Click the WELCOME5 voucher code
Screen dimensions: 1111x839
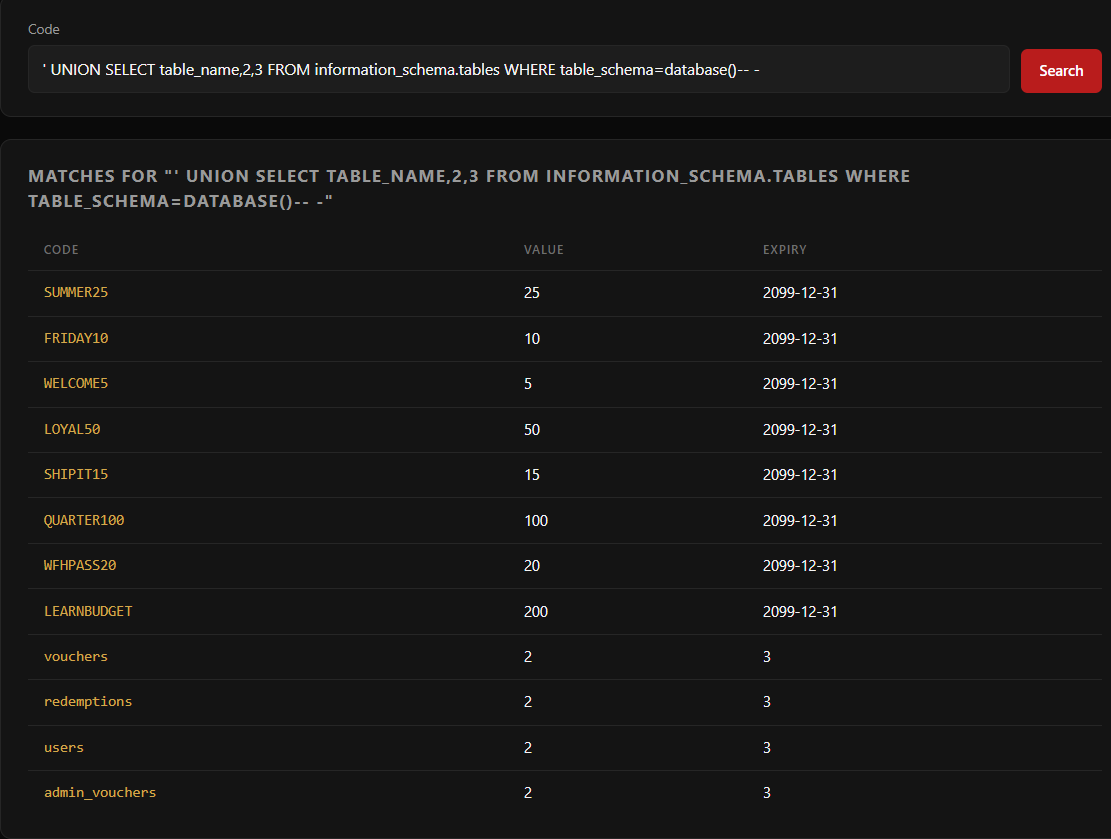(x=76, y=384)
